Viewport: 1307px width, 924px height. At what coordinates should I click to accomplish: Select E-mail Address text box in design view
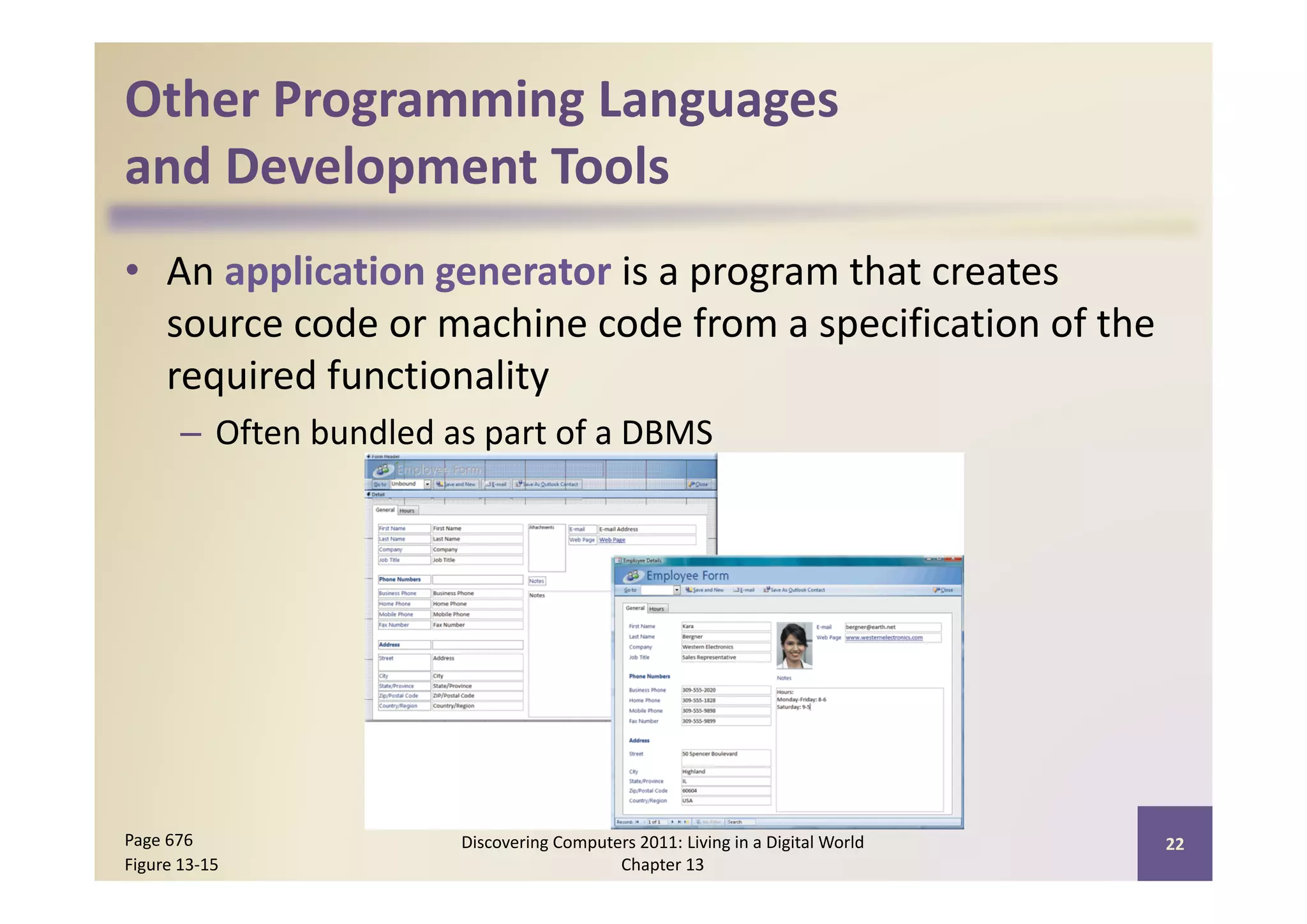[x=646, y=529]
